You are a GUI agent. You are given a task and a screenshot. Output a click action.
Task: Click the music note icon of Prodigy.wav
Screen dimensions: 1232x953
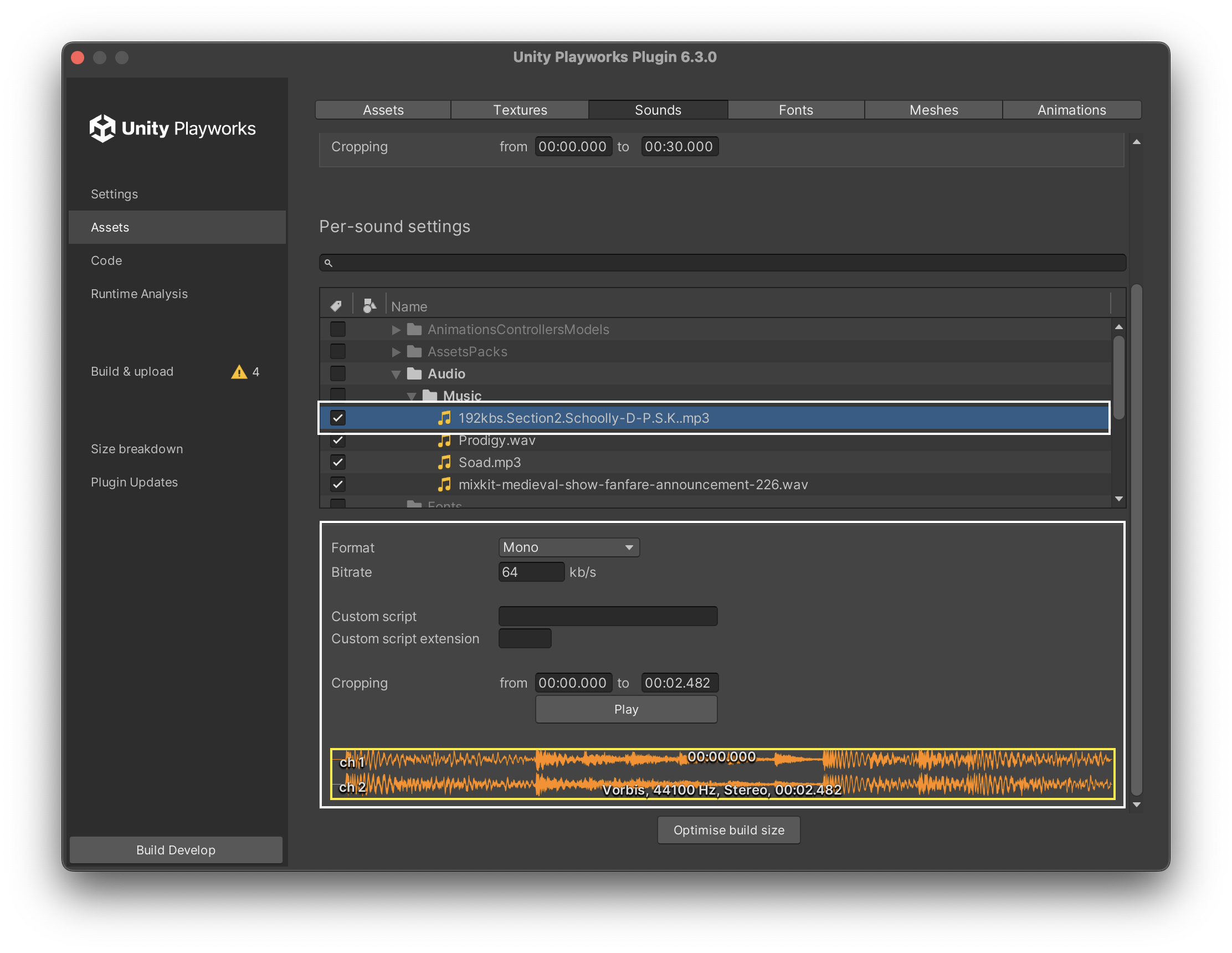click(x=444, y=440)
